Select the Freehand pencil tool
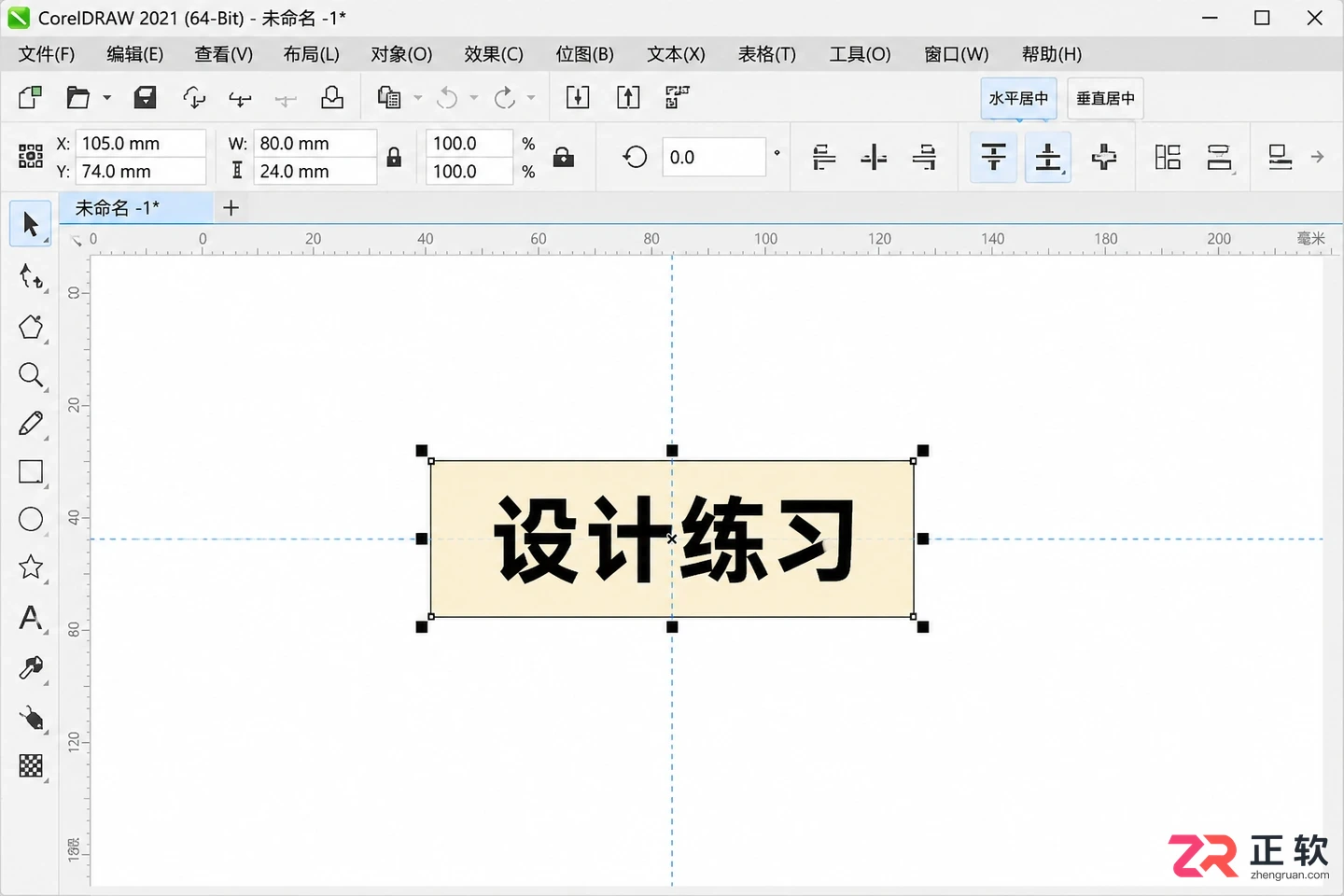Image resolution: width=1344 pixels, height=896 pixels. click(31, 424)
